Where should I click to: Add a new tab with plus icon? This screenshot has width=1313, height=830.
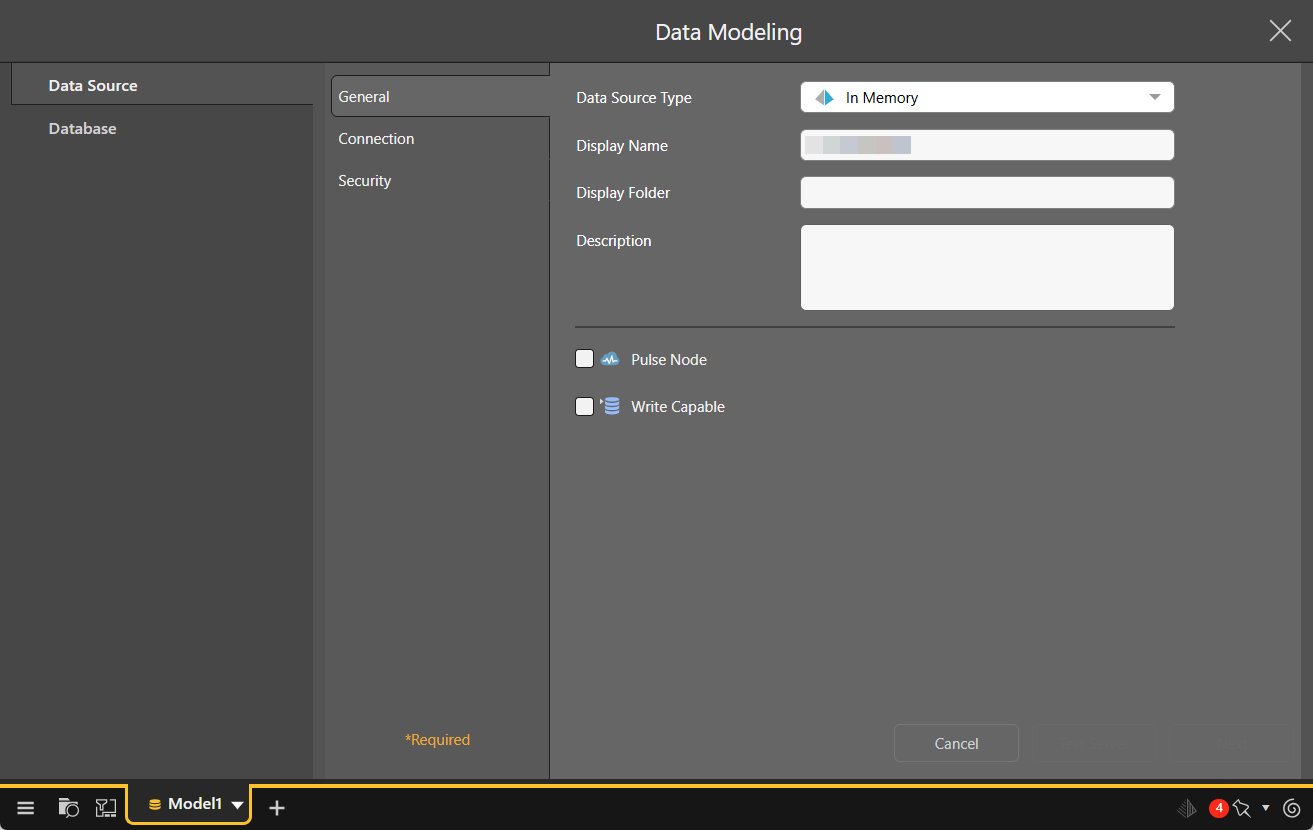[x=277, y=808]
